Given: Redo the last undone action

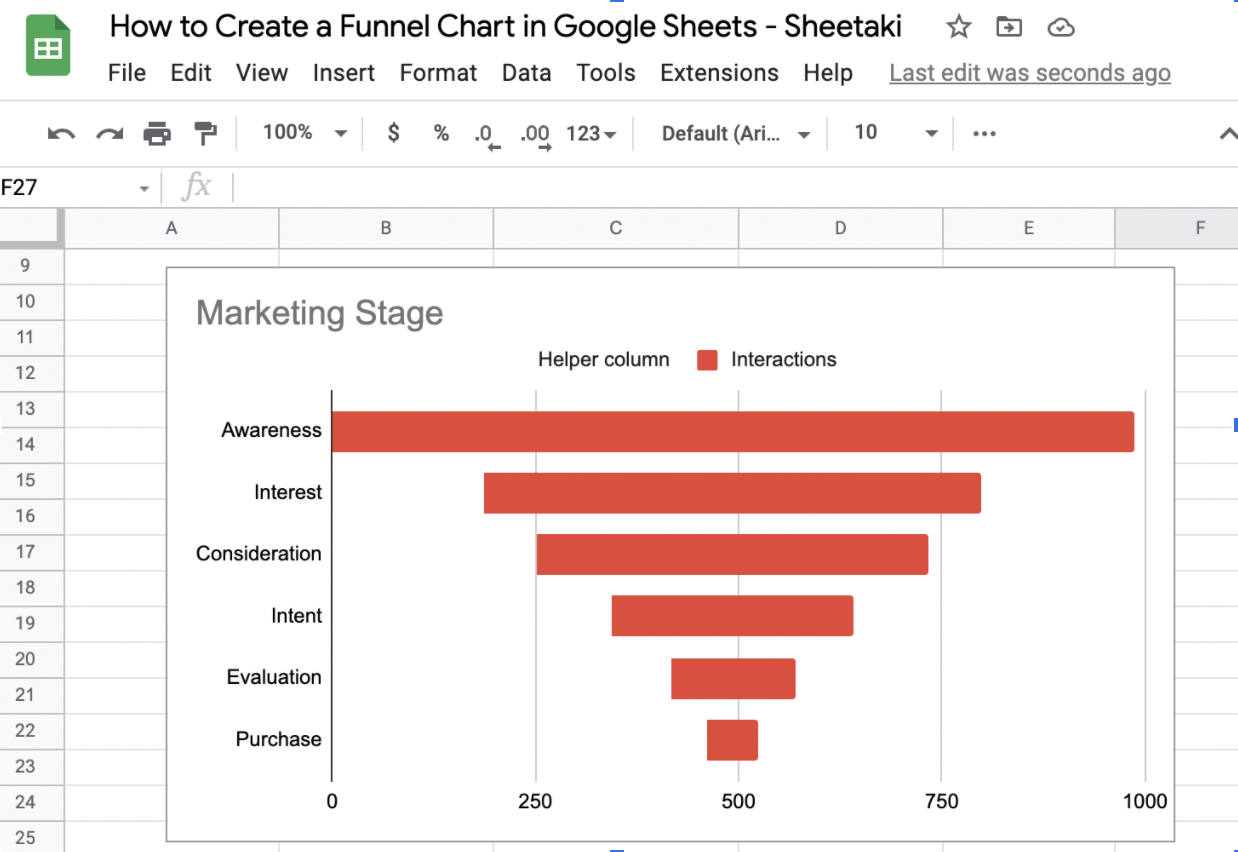Looking at the screenshot, I should [109, 133].
